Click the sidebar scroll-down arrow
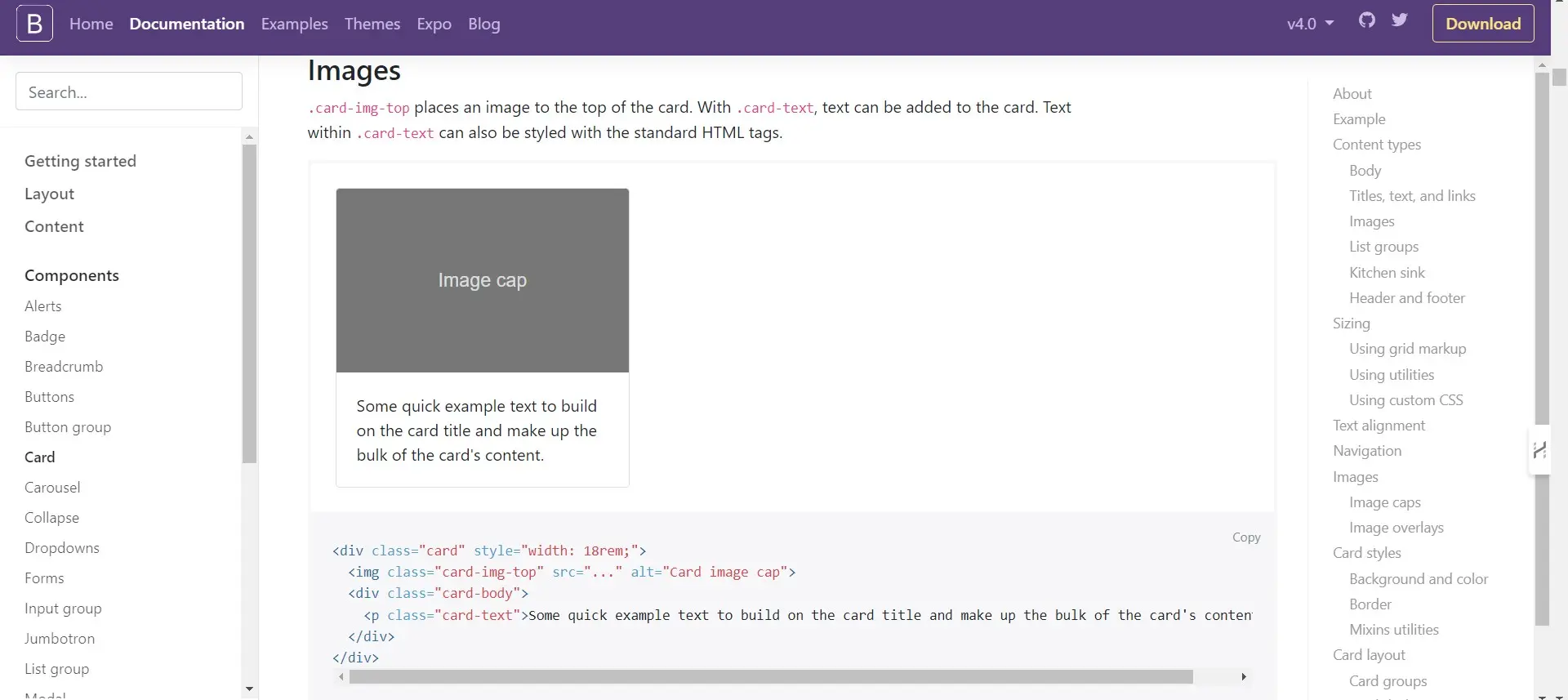The width and height of the screenshot is (1568, 700). pyautogui.click(x=249, y=689)
